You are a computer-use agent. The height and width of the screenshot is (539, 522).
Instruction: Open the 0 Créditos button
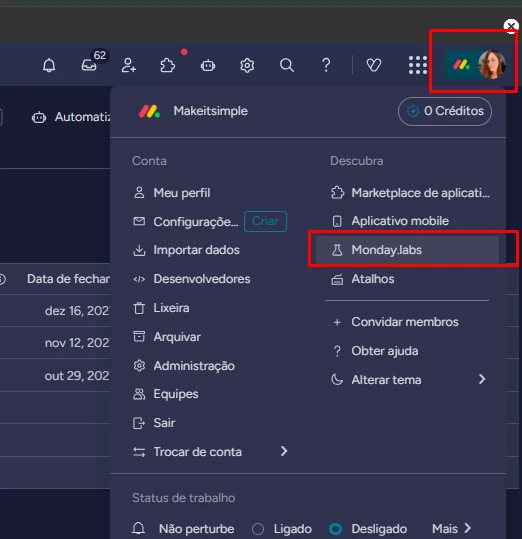(445, 111)
